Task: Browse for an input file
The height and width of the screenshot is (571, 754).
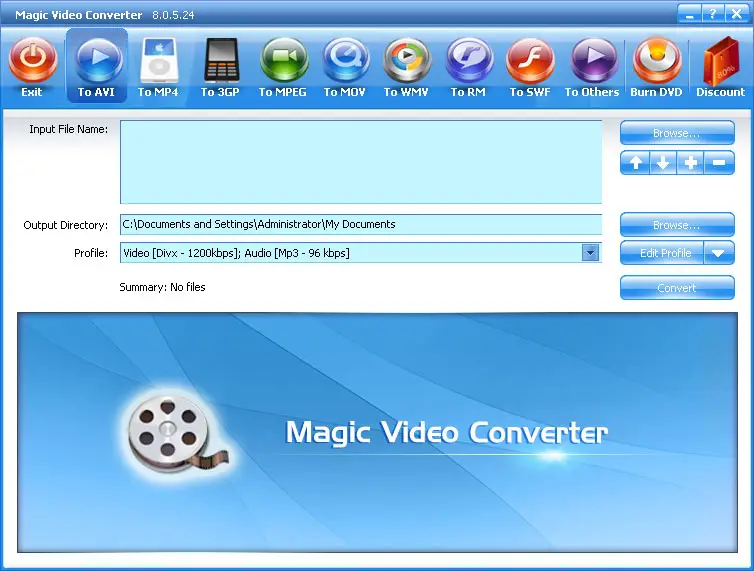Action: point(677,133)
